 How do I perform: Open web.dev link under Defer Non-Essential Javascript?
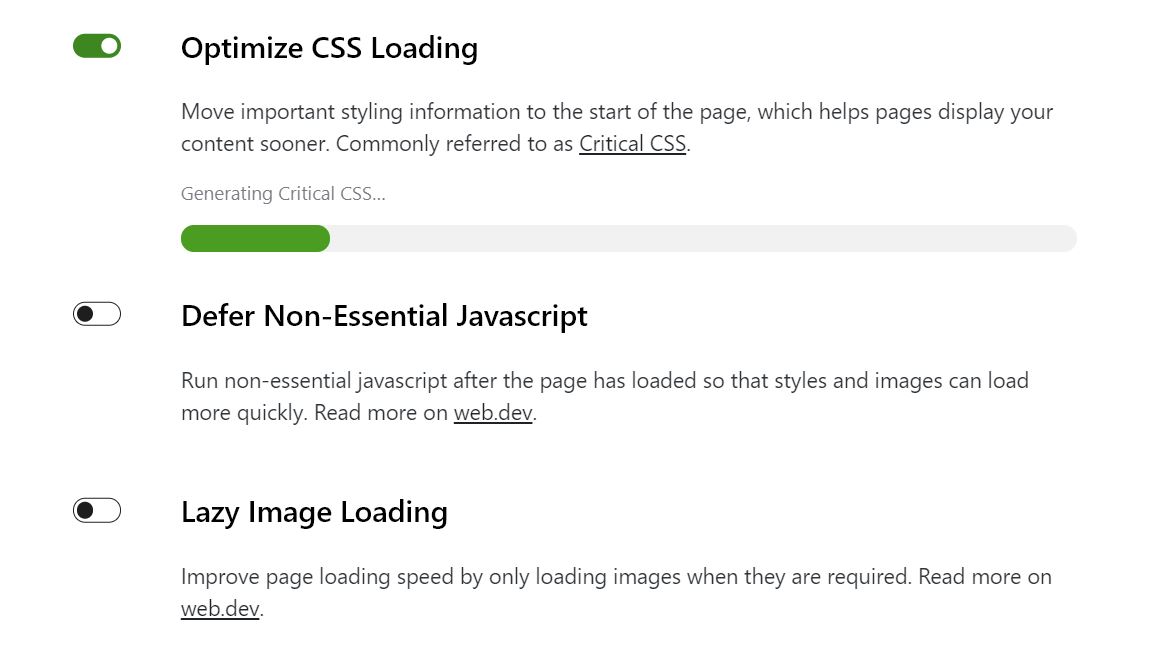(493, 412)
